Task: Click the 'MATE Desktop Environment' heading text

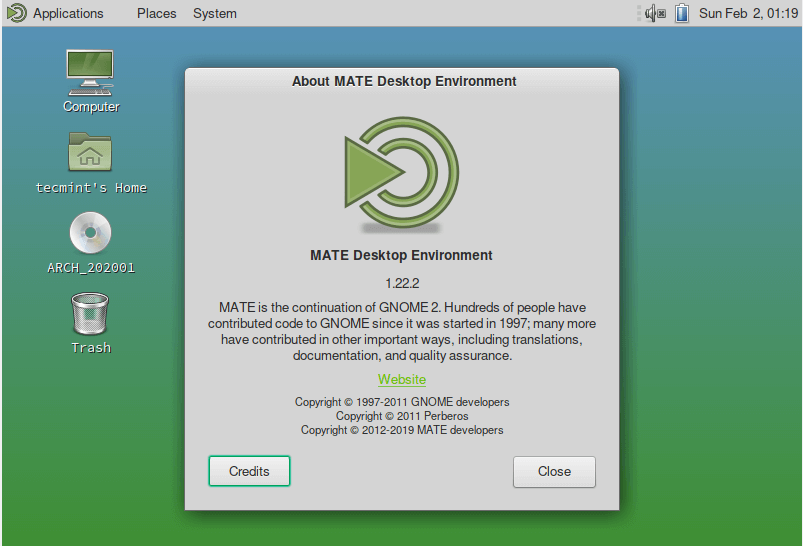Action: pos(401,255)
